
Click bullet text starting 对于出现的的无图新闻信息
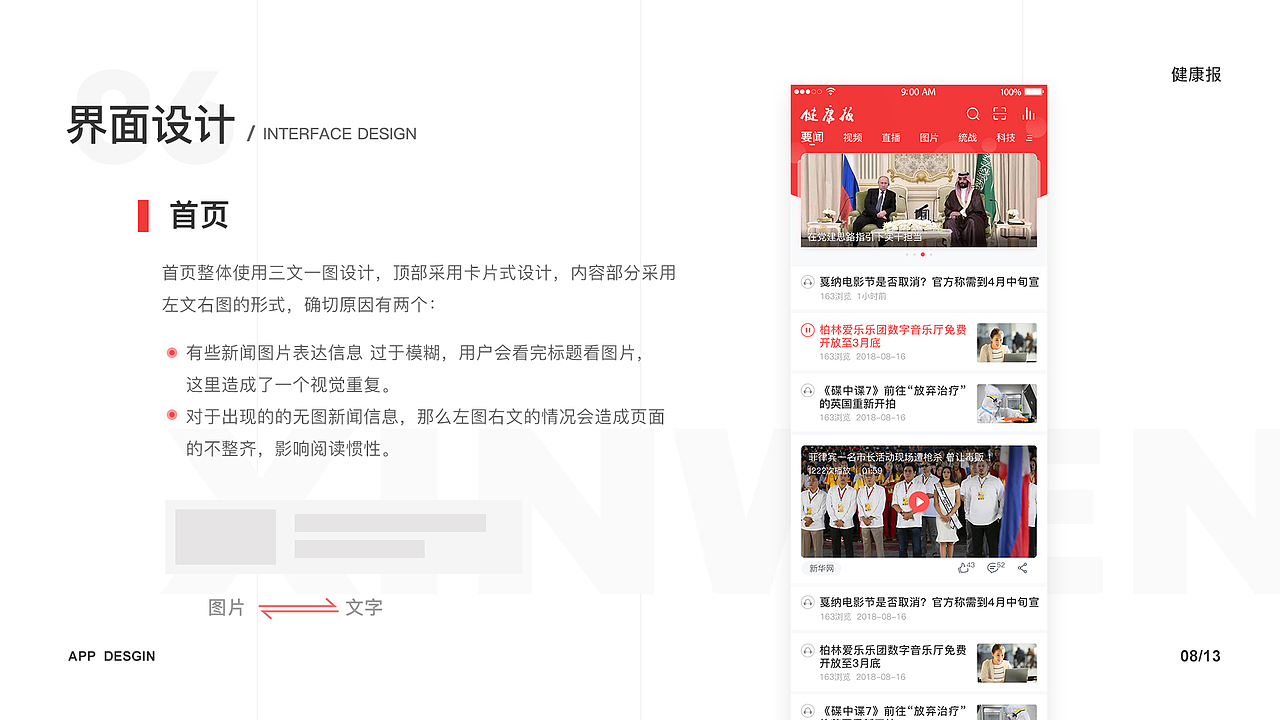425,432
